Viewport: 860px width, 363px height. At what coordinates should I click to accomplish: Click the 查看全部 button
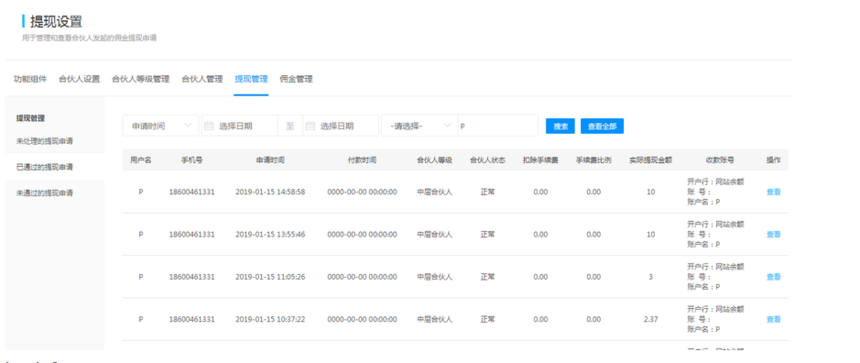coord(602,126)
